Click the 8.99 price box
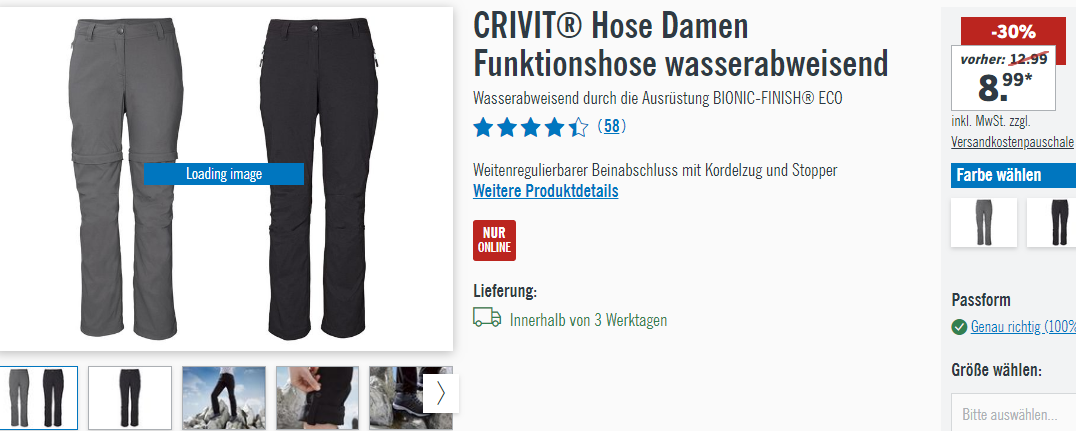Image resolution: width=1076 pixels, height=431 pixels. click(x=1003, y=79)
